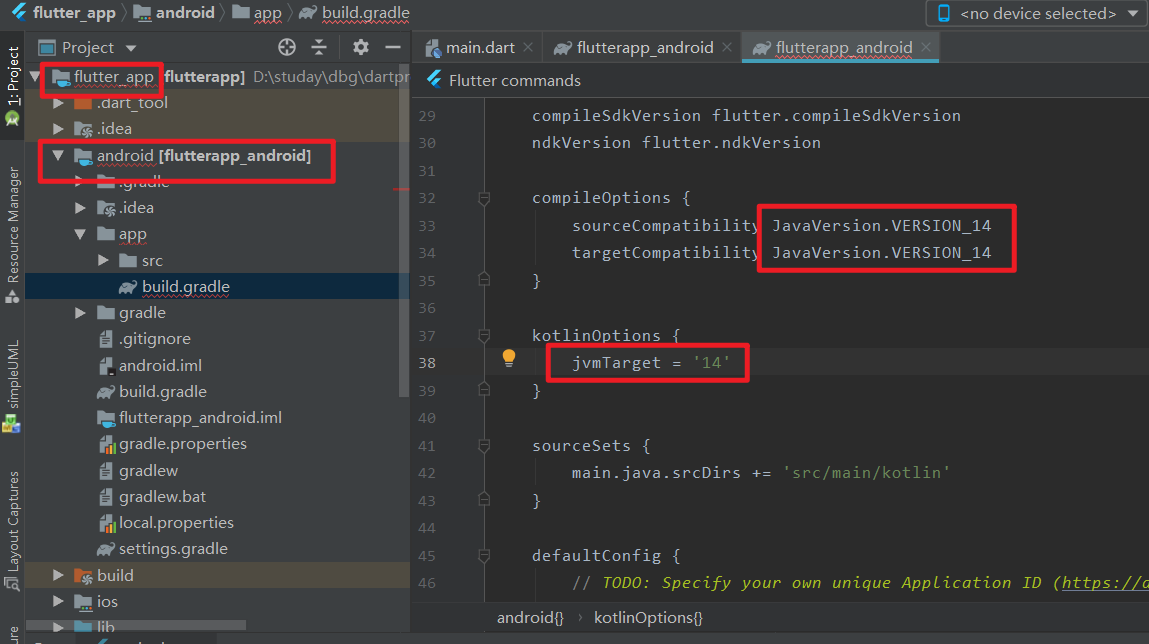Expand the src folder
The image size is (1149, 644).
[103, 260]
